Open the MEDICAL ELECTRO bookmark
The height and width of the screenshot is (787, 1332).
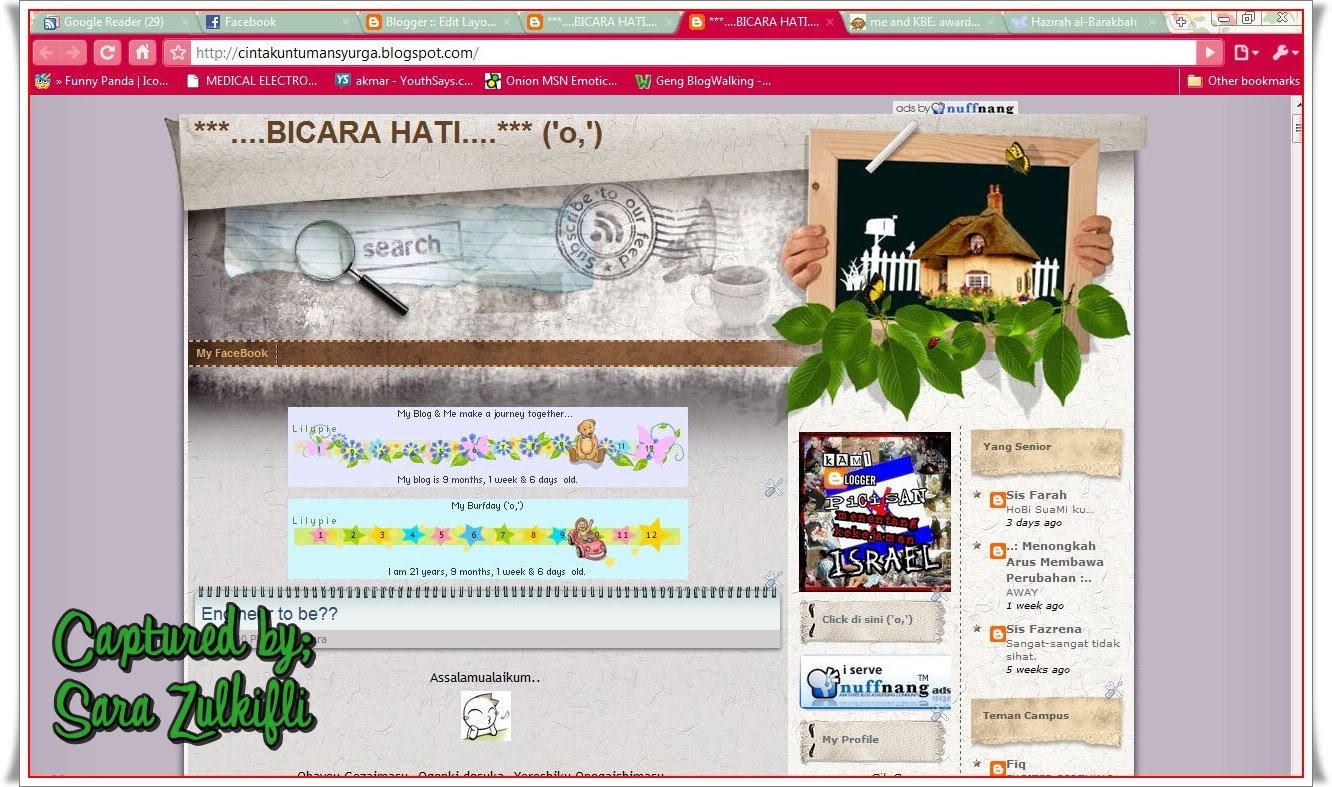point(253,81)
